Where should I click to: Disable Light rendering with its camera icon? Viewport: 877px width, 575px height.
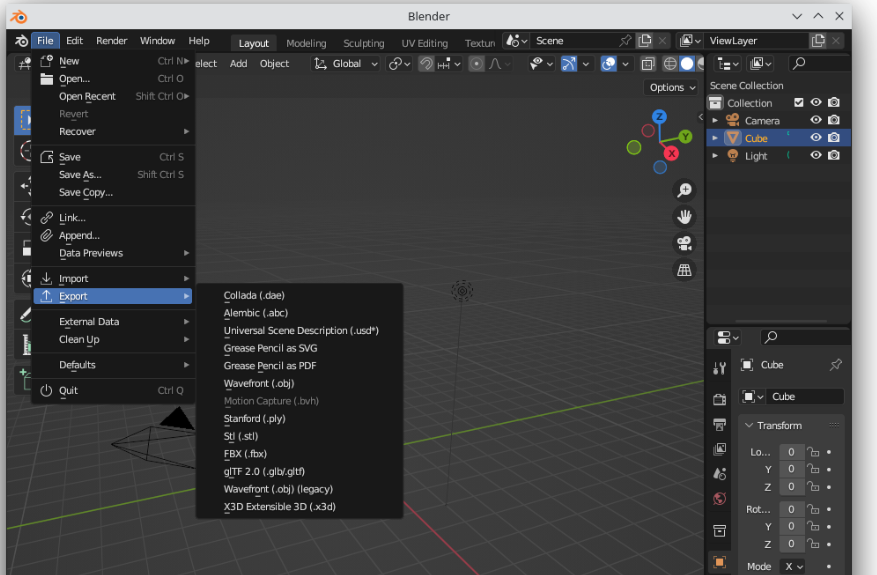pos(833,156)
